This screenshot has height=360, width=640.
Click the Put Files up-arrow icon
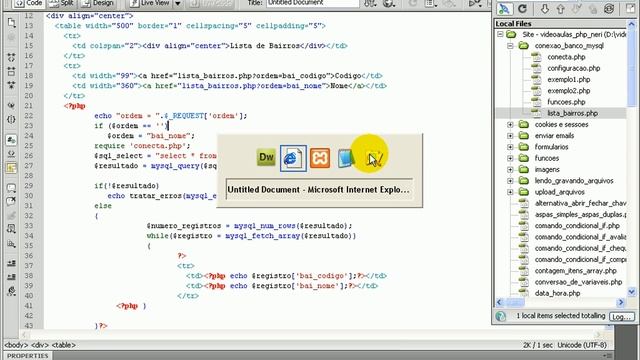coord(560,9)
